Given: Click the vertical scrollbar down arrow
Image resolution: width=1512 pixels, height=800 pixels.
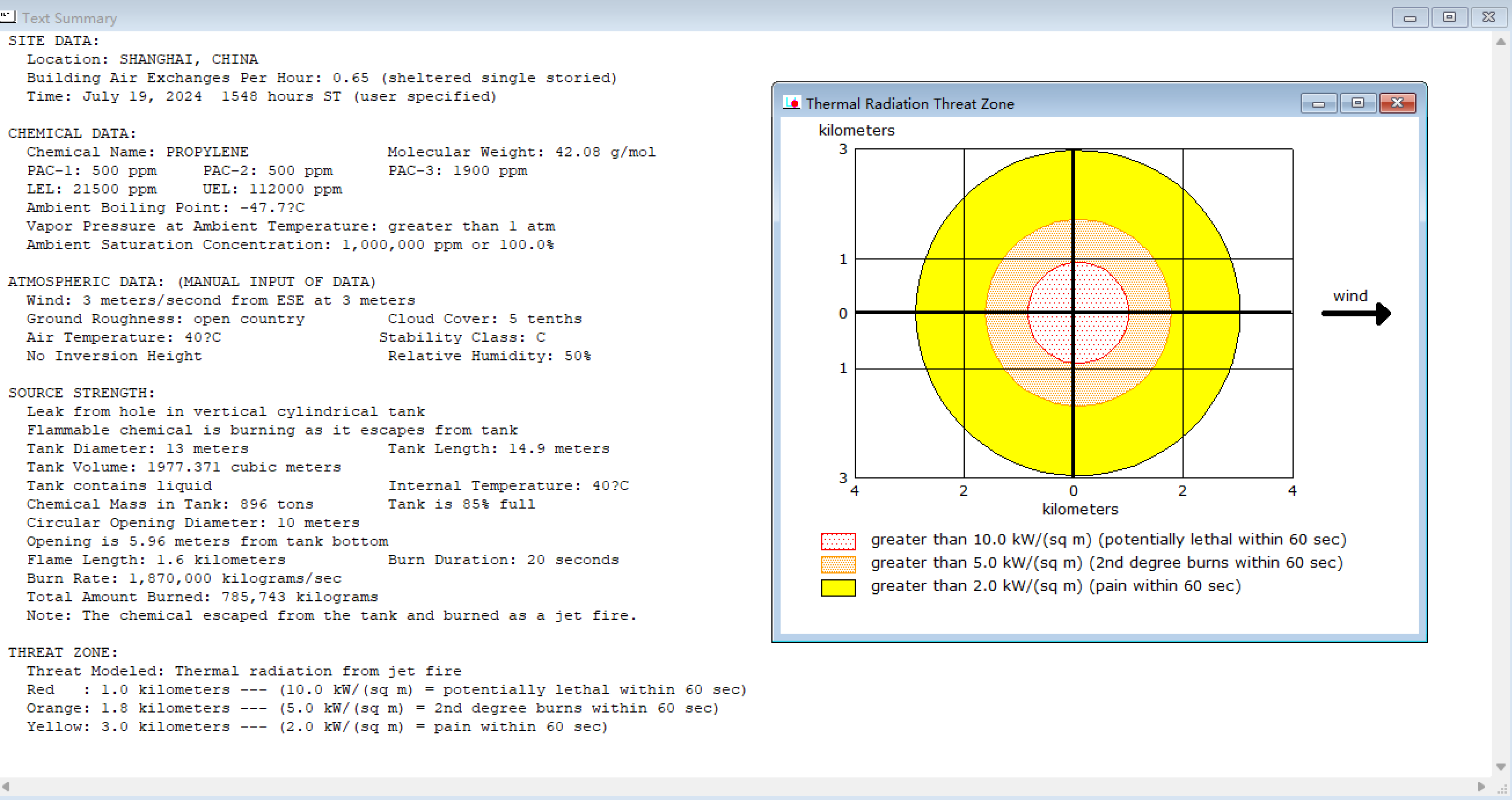Looking at the screenshot, I should coord(1500,766).
